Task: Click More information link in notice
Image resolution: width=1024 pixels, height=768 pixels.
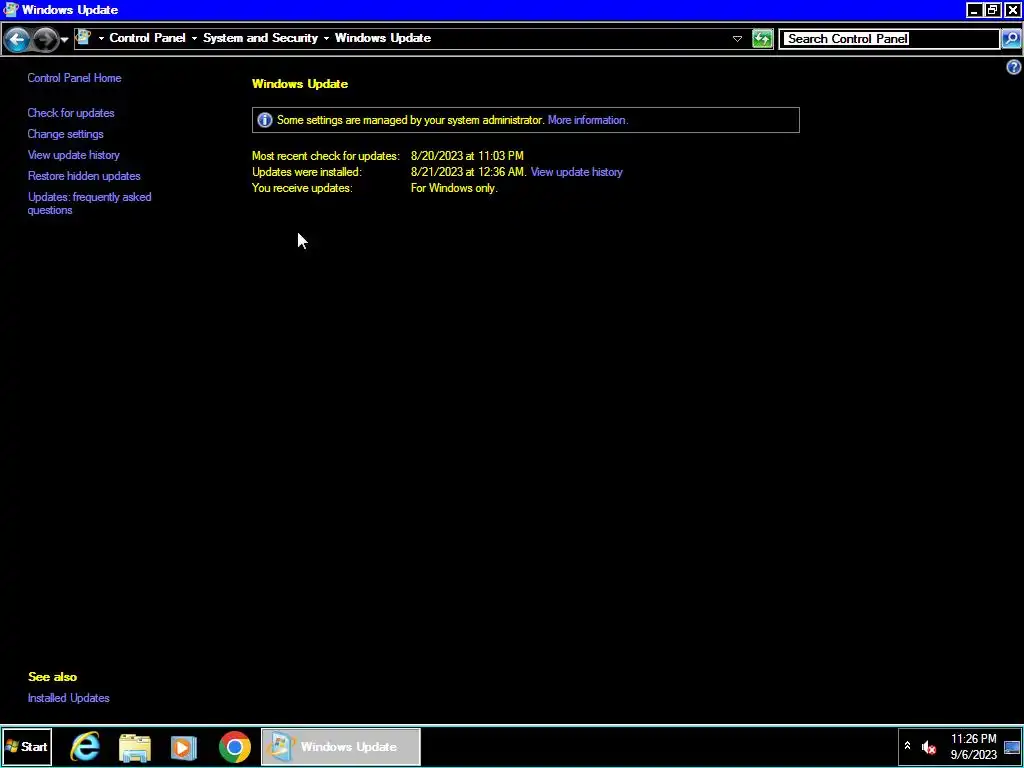Action: pyautogui.click(x=588, y=120)
